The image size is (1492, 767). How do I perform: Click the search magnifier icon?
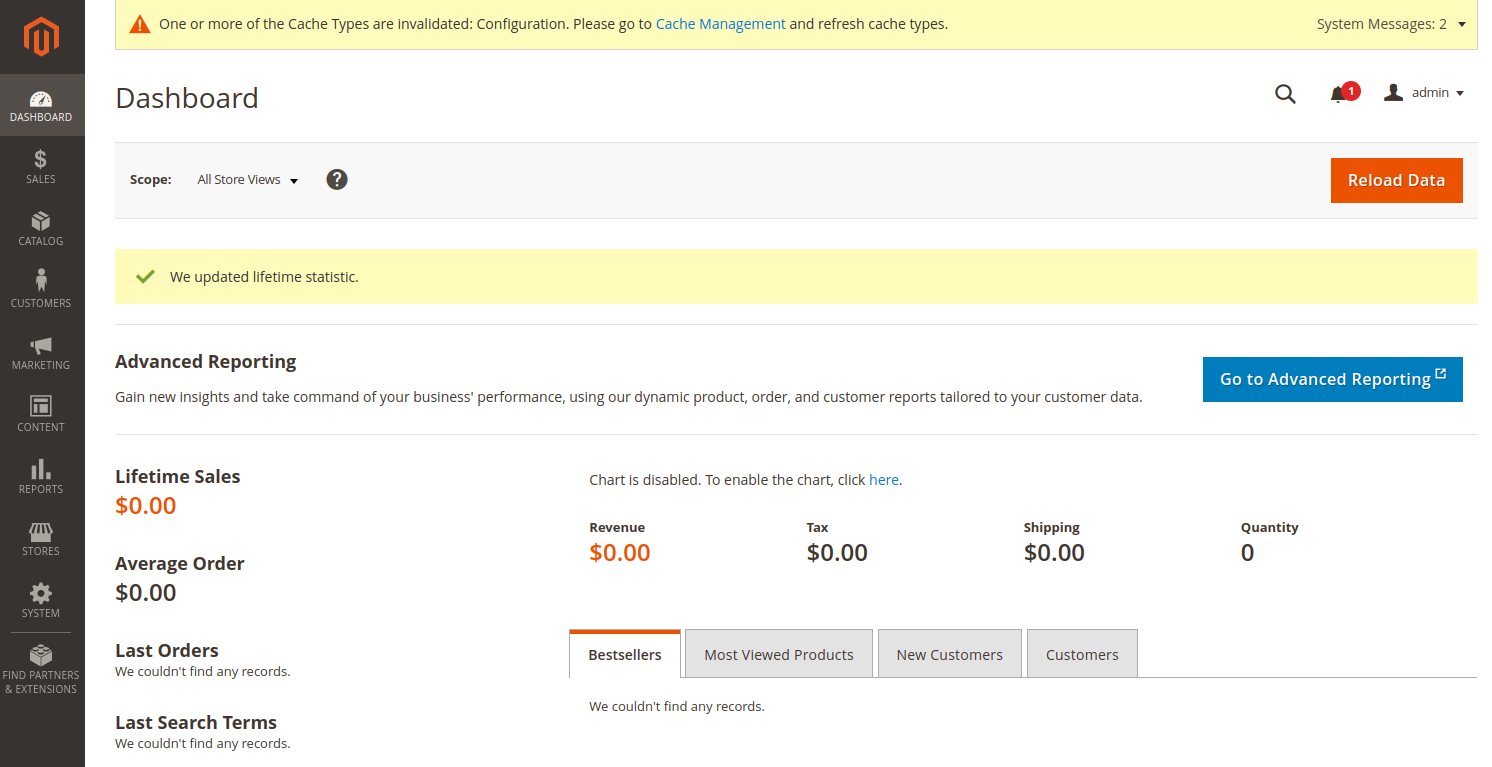point(1285,94)
